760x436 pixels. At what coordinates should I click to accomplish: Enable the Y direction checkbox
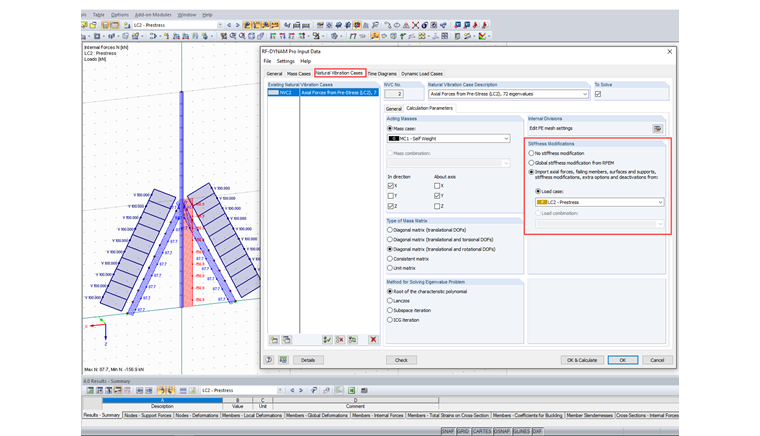[391, 196]
